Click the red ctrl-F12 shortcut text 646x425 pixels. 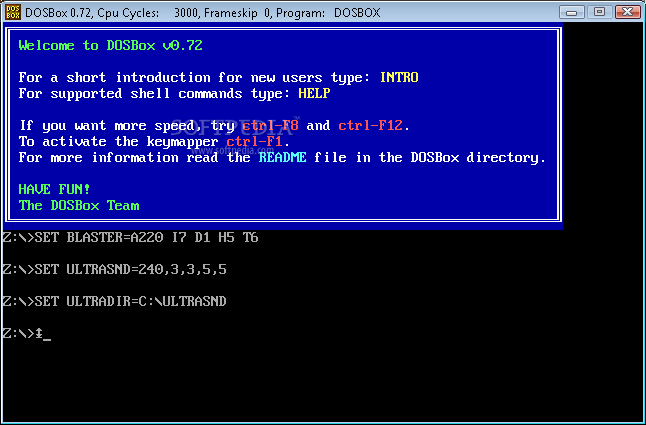[370, 126]
